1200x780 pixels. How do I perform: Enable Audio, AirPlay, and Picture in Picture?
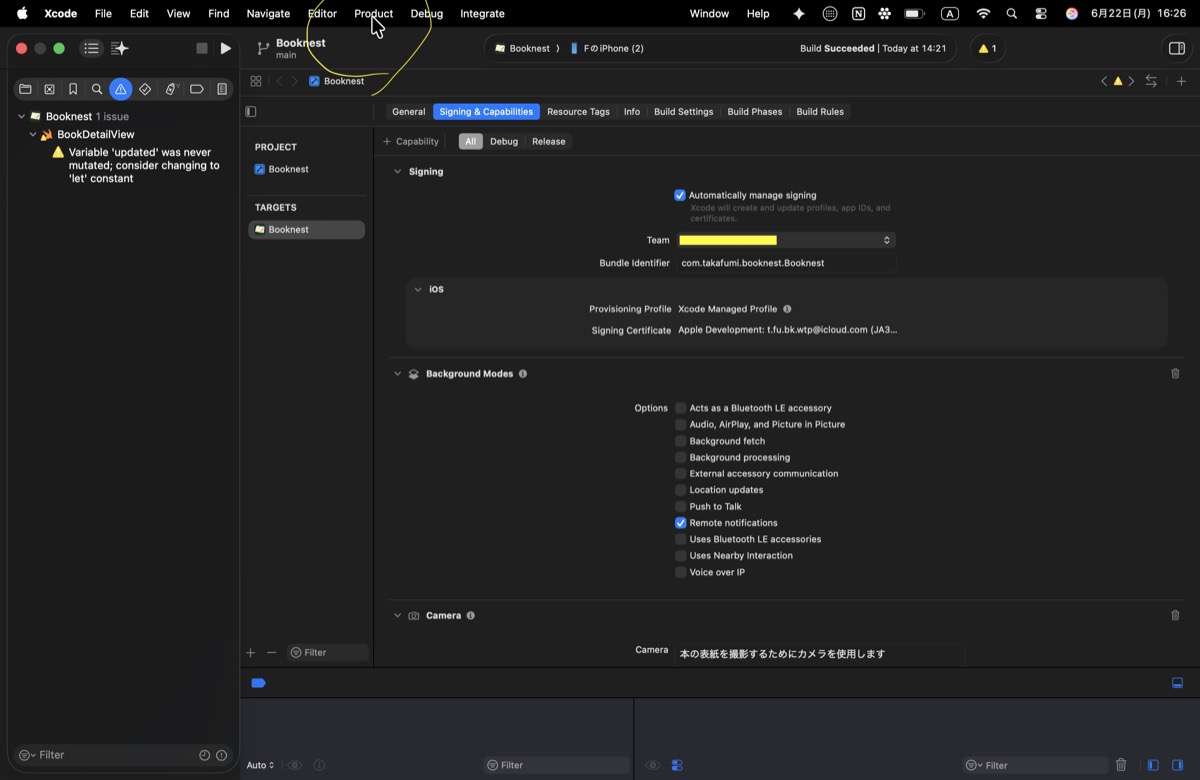tap(680, 424)
